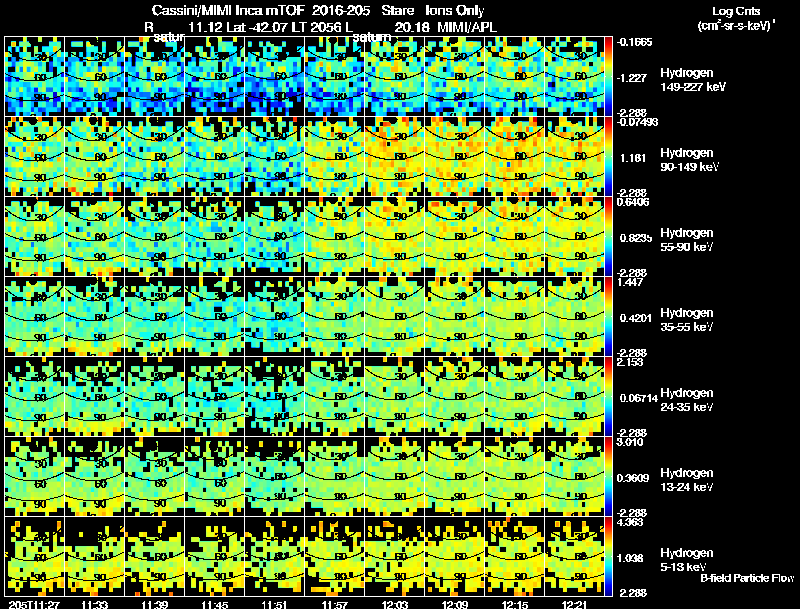The image size is (800, 609).
Task: Select the 'Hydrogen 55-90 keV' label
Action: point(687,240)
